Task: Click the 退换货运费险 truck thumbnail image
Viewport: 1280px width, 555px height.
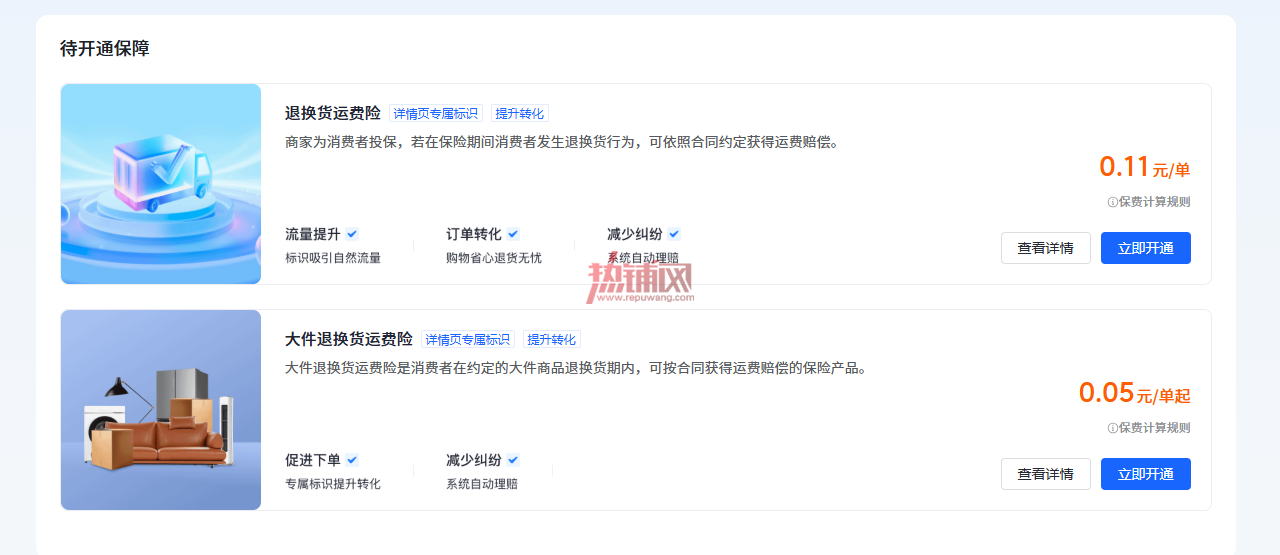Action: tap(161, 184)
